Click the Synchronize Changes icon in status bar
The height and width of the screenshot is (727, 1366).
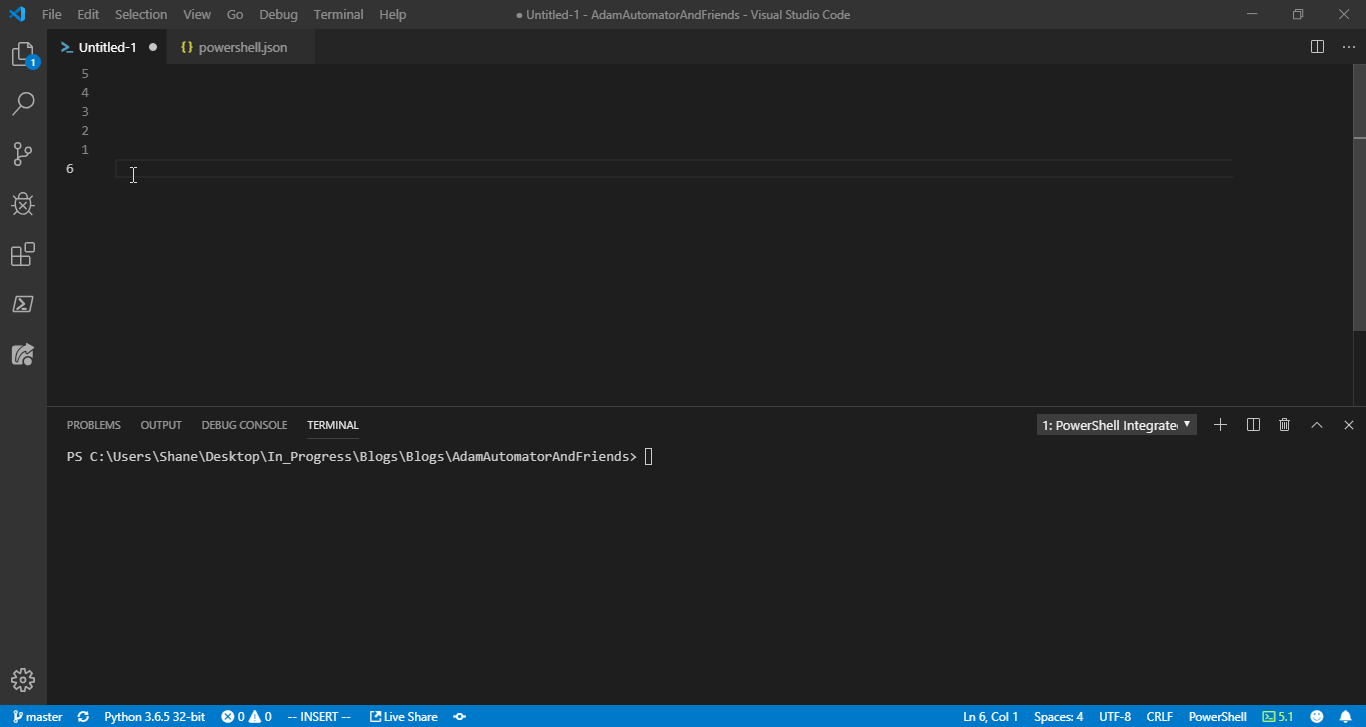tap(83, 717)
